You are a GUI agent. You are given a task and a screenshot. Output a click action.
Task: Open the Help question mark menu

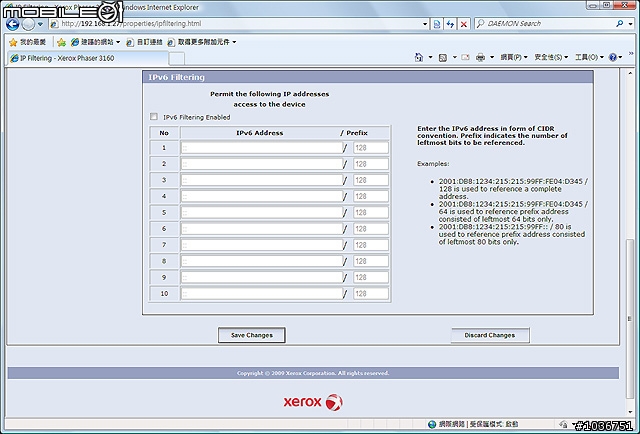pyautogui.click(x=615, y=58)
